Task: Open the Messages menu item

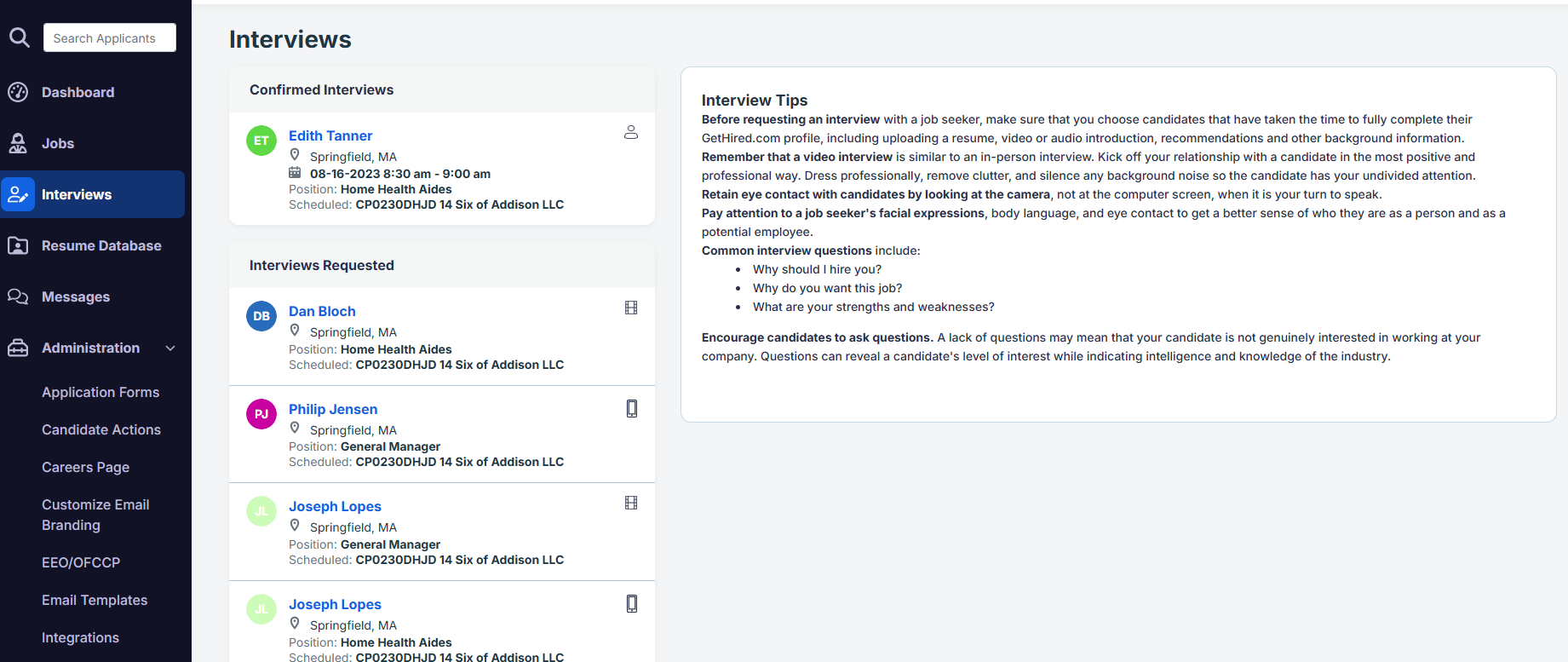Action: coord(76,296)
